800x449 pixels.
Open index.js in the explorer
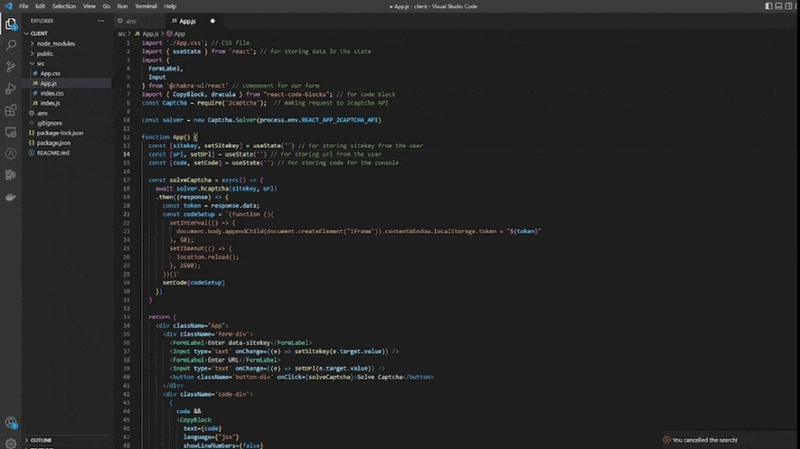pyautogui.click(x=49, y=103)
